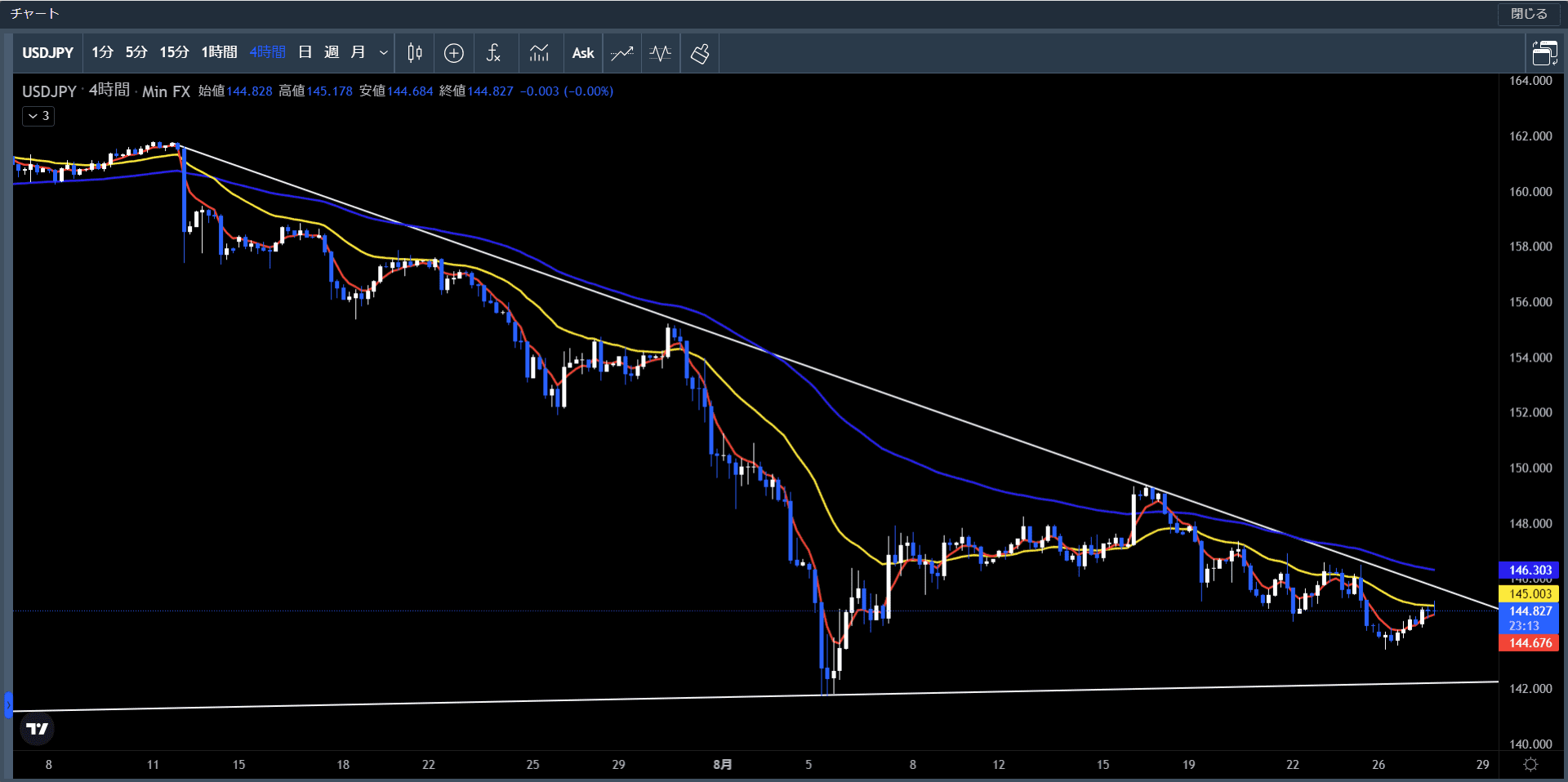Click the -0.003 (-0.00%) change value
The height and width of the screenshot is (782, 1568).
click(x=567, y=91)
